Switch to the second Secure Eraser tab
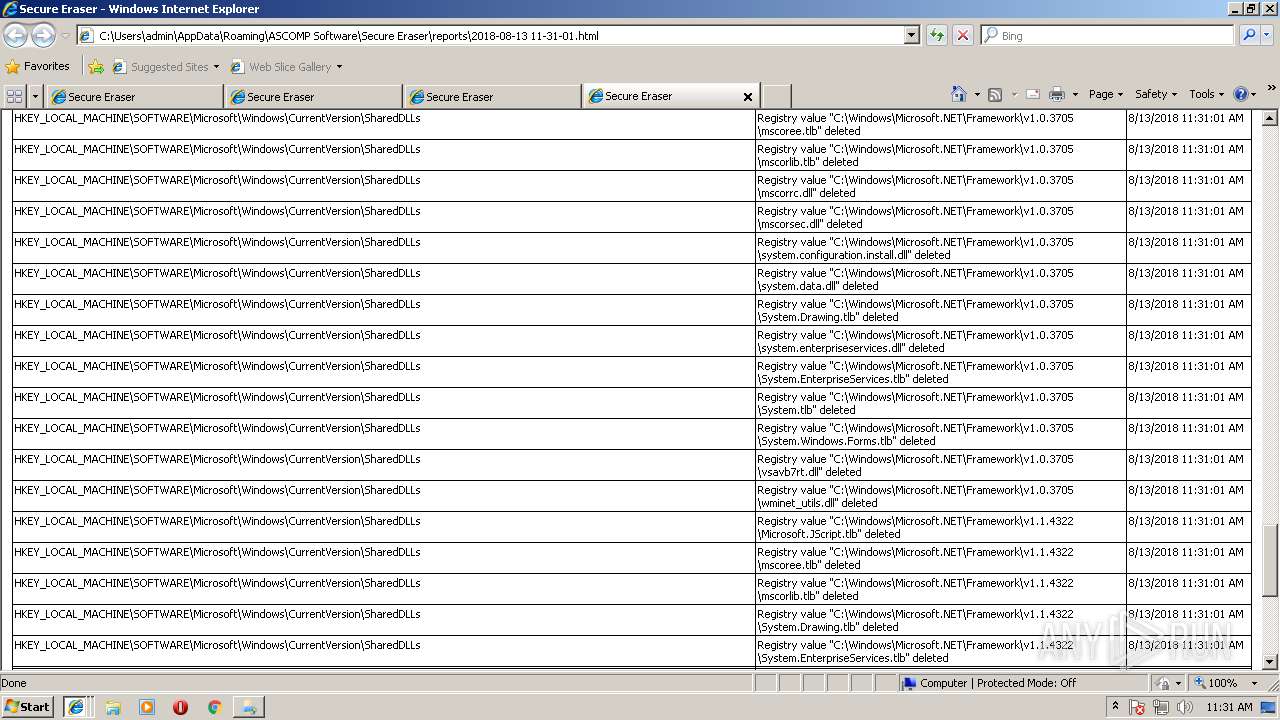The height and width of the screenshot is (720, 1280). point(313,97)
